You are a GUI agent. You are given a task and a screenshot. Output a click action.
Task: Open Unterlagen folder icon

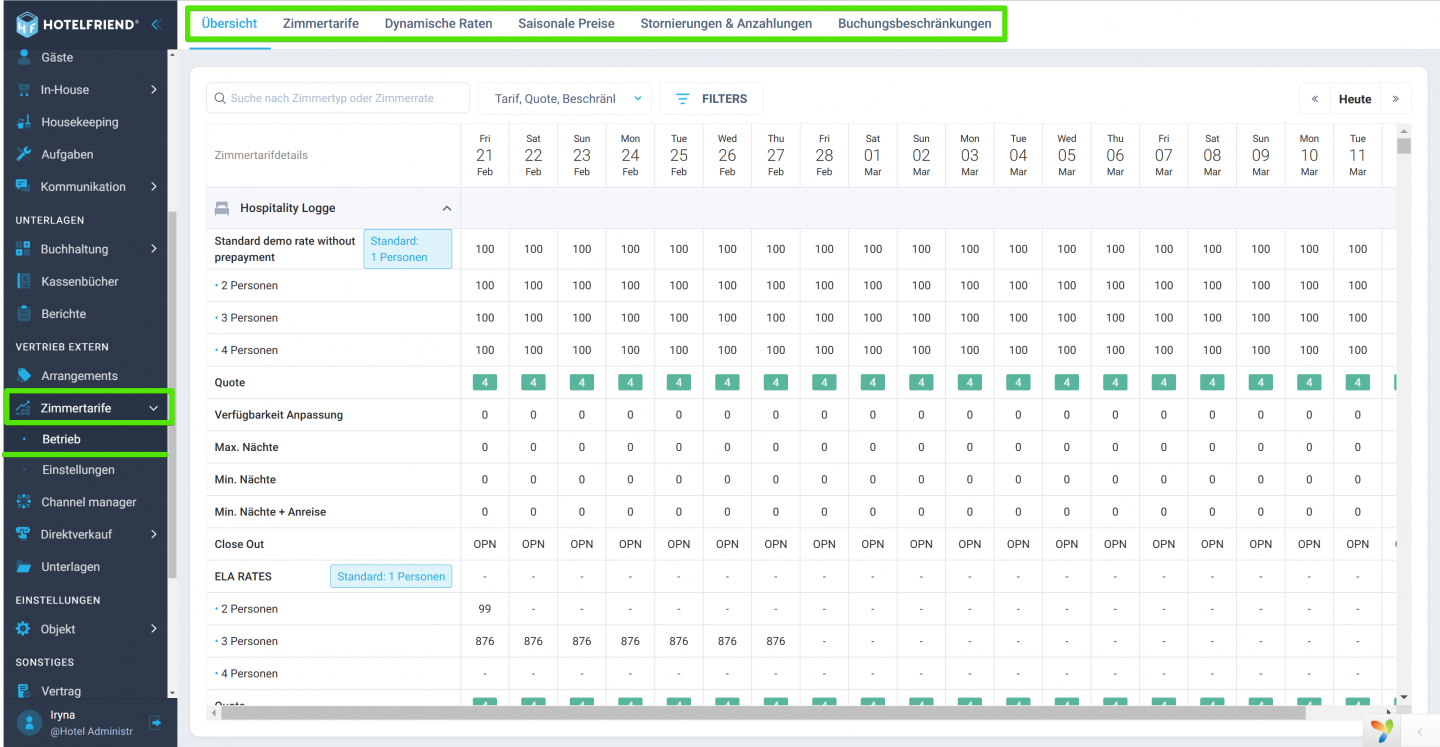point(24,567)
